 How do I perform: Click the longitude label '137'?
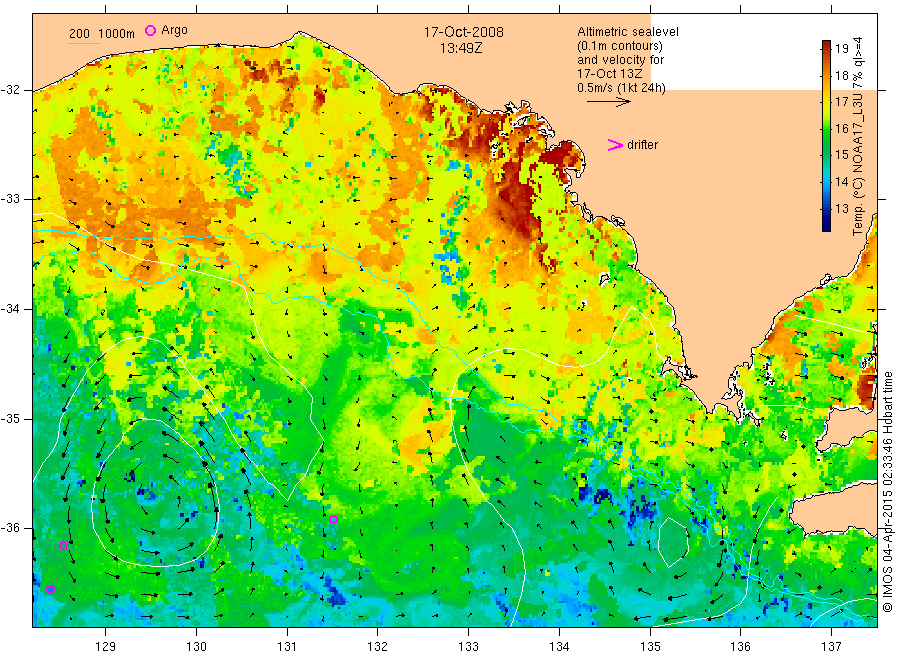pyautogui.click(x=831, y=647)
